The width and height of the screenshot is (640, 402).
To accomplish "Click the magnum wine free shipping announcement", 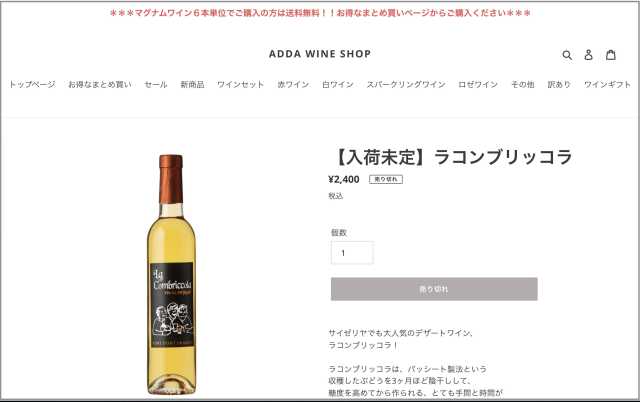I will coord(320,13).
